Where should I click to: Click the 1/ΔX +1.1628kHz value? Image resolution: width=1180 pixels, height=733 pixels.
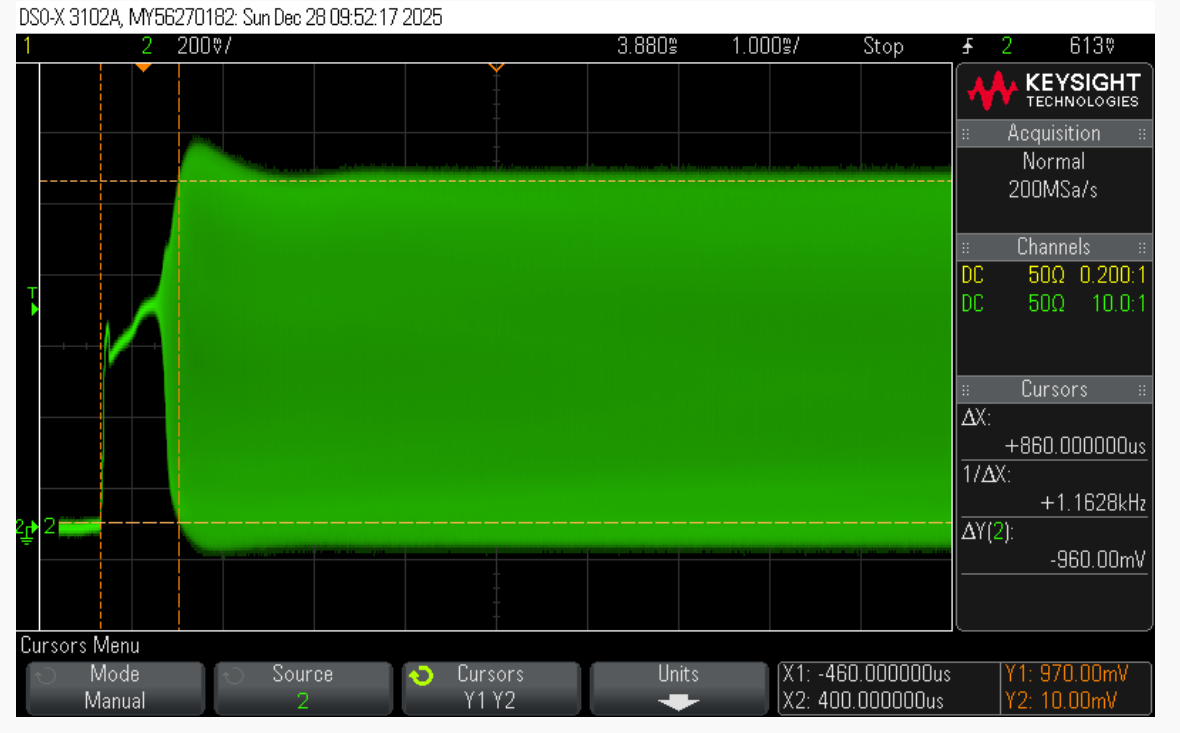point(1093,503)
